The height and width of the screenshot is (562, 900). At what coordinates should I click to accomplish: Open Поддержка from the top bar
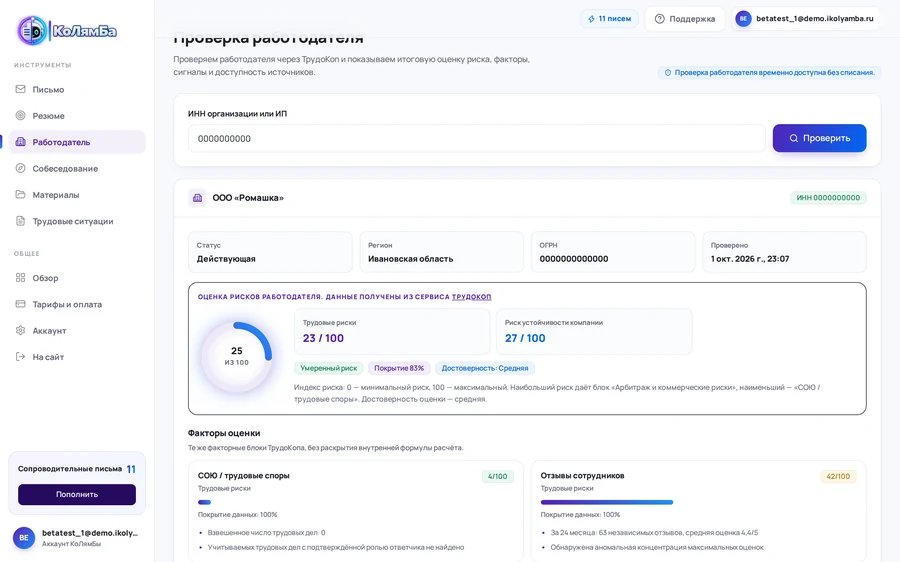coord(685,19)
